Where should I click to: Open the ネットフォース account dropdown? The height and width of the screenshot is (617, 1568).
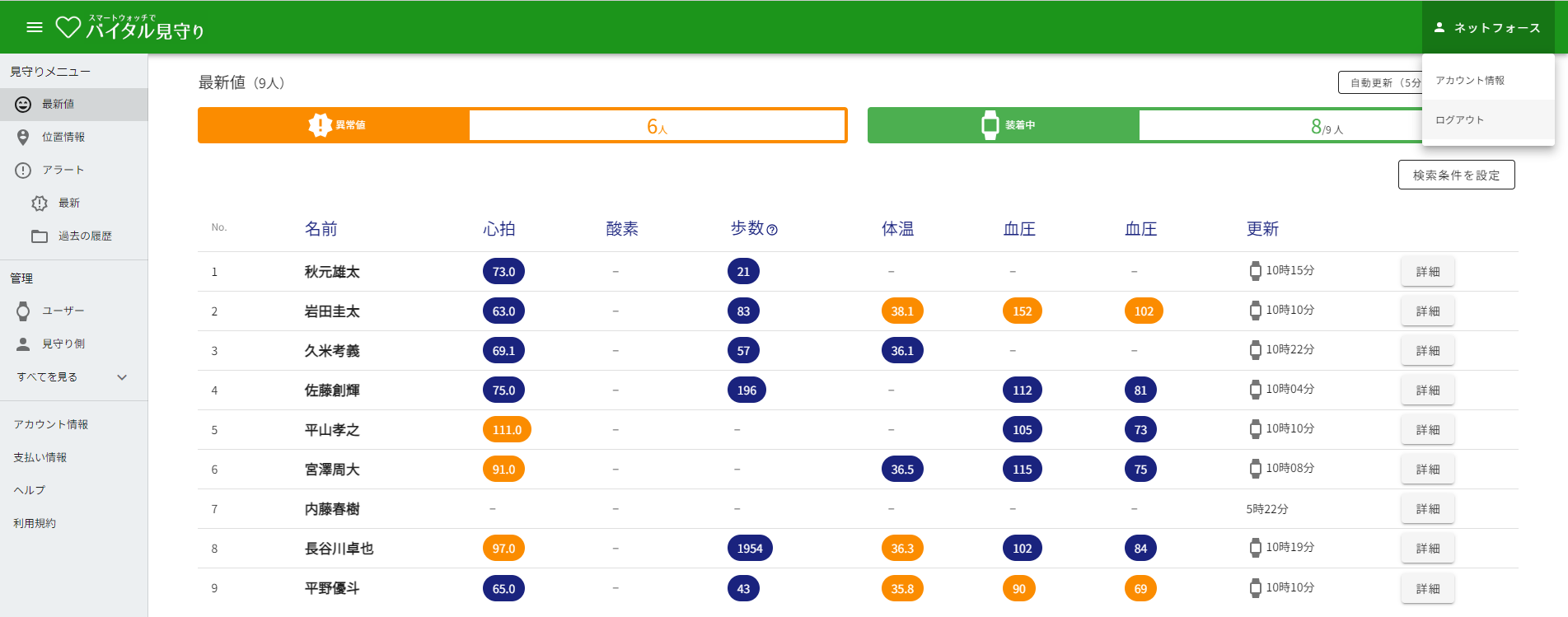[x=1487, y=27]
